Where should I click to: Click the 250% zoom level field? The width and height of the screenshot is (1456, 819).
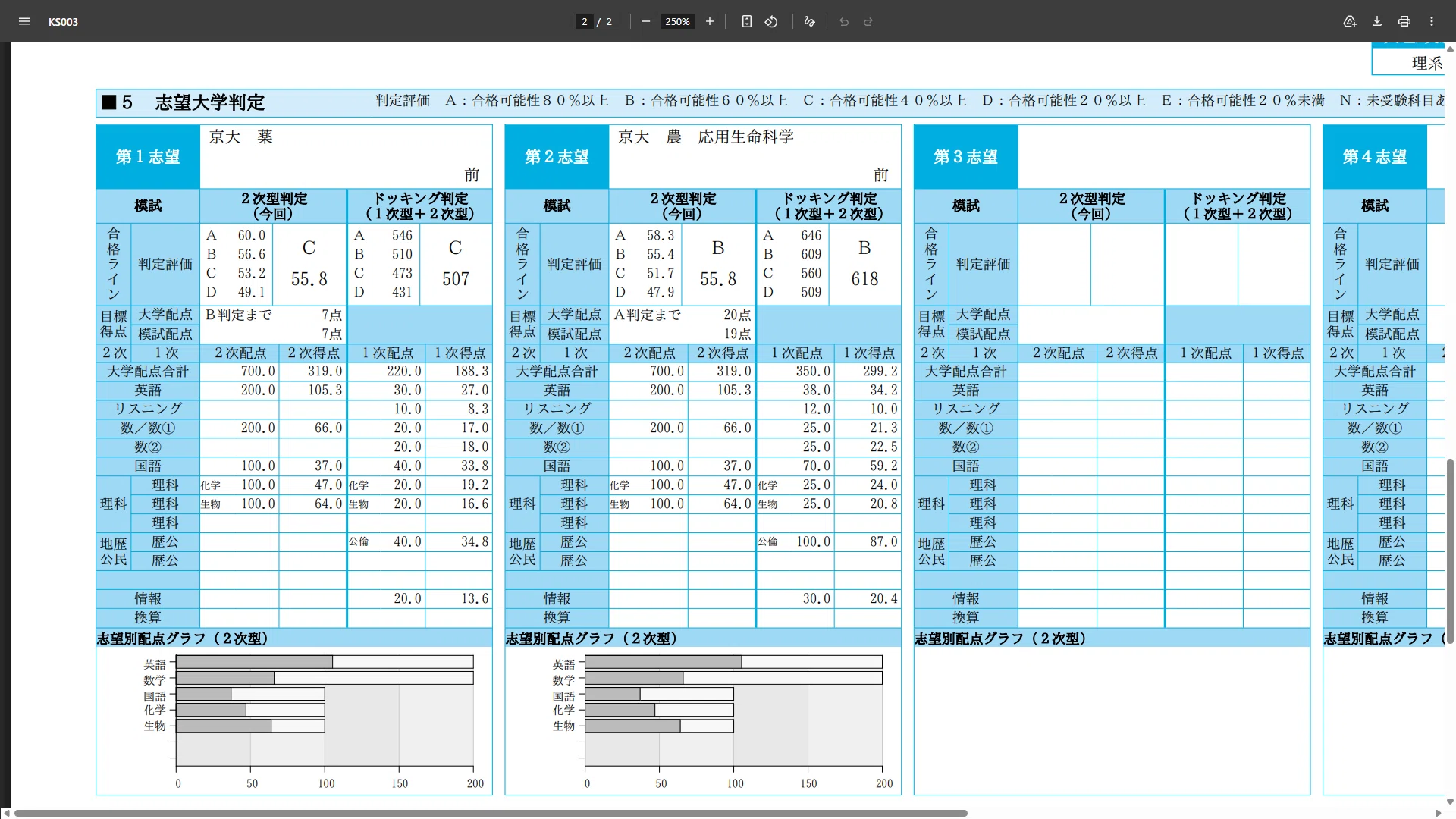[677, 21]
